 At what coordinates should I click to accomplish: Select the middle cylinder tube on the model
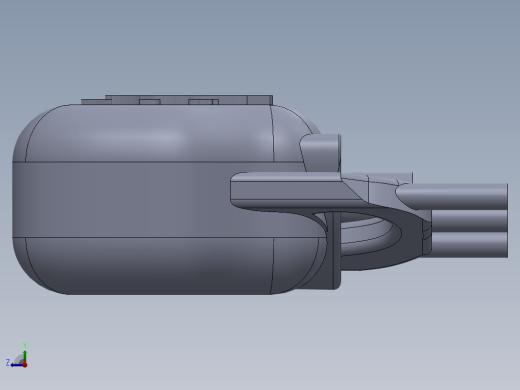469,221
